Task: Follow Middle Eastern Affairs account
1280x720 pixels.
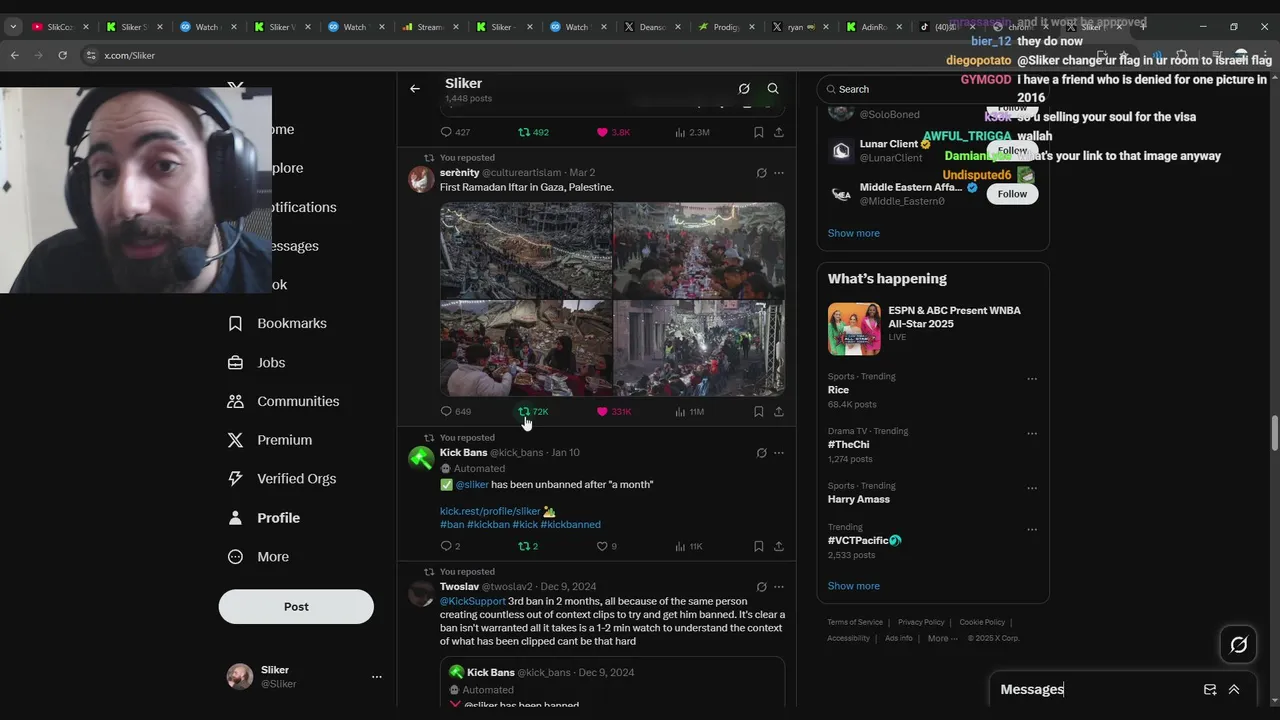Action: (1012, 194)
